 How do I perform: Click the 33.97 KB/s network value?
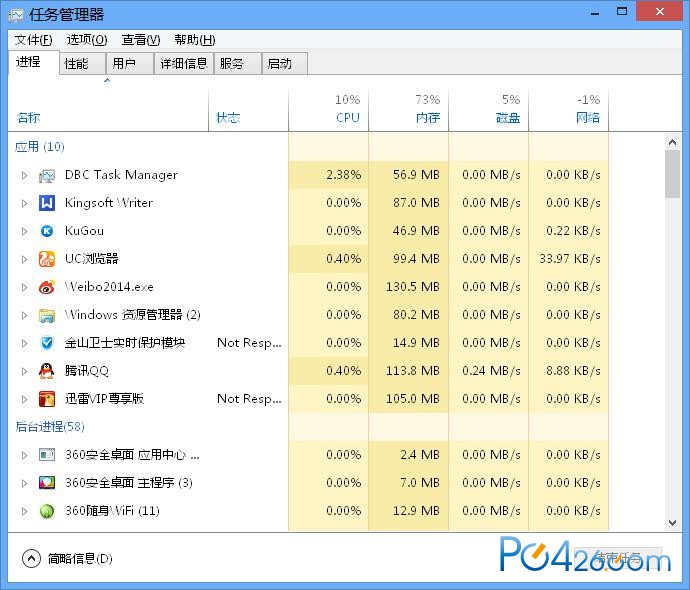(570, 259)
